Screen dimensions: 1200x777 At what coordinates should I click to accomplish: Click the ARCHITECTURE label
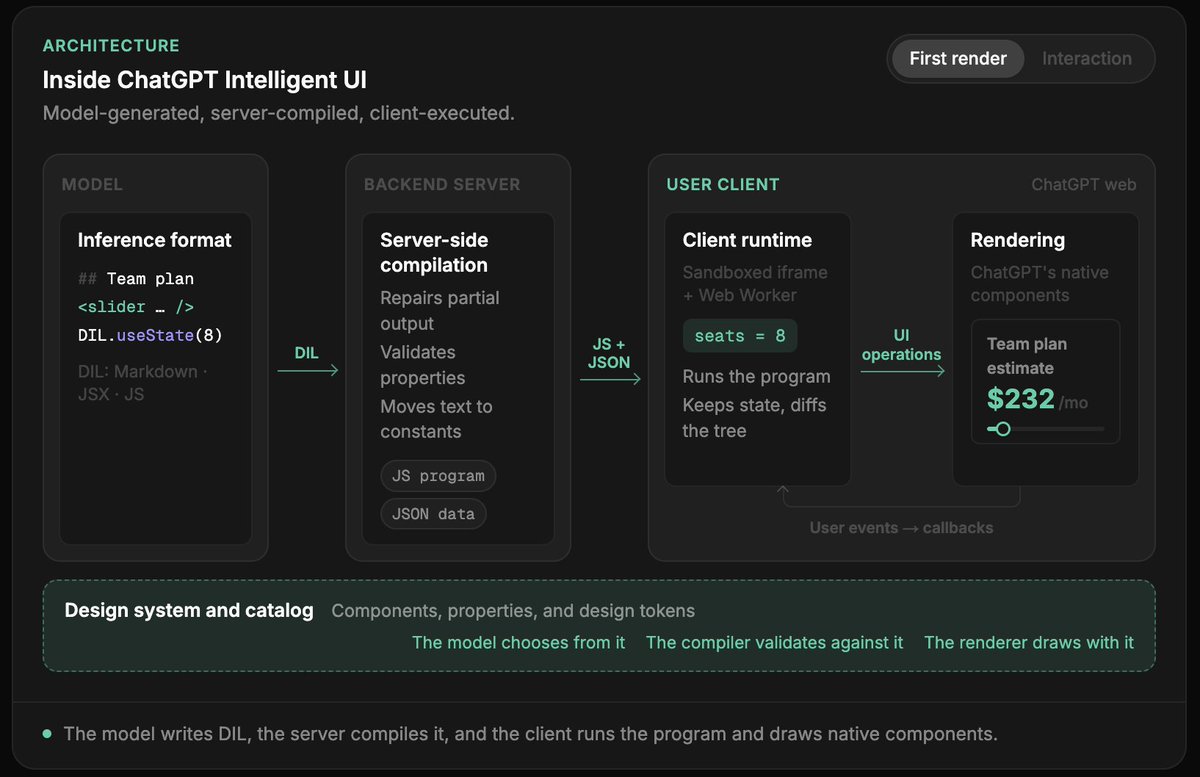tap(111, 46)
